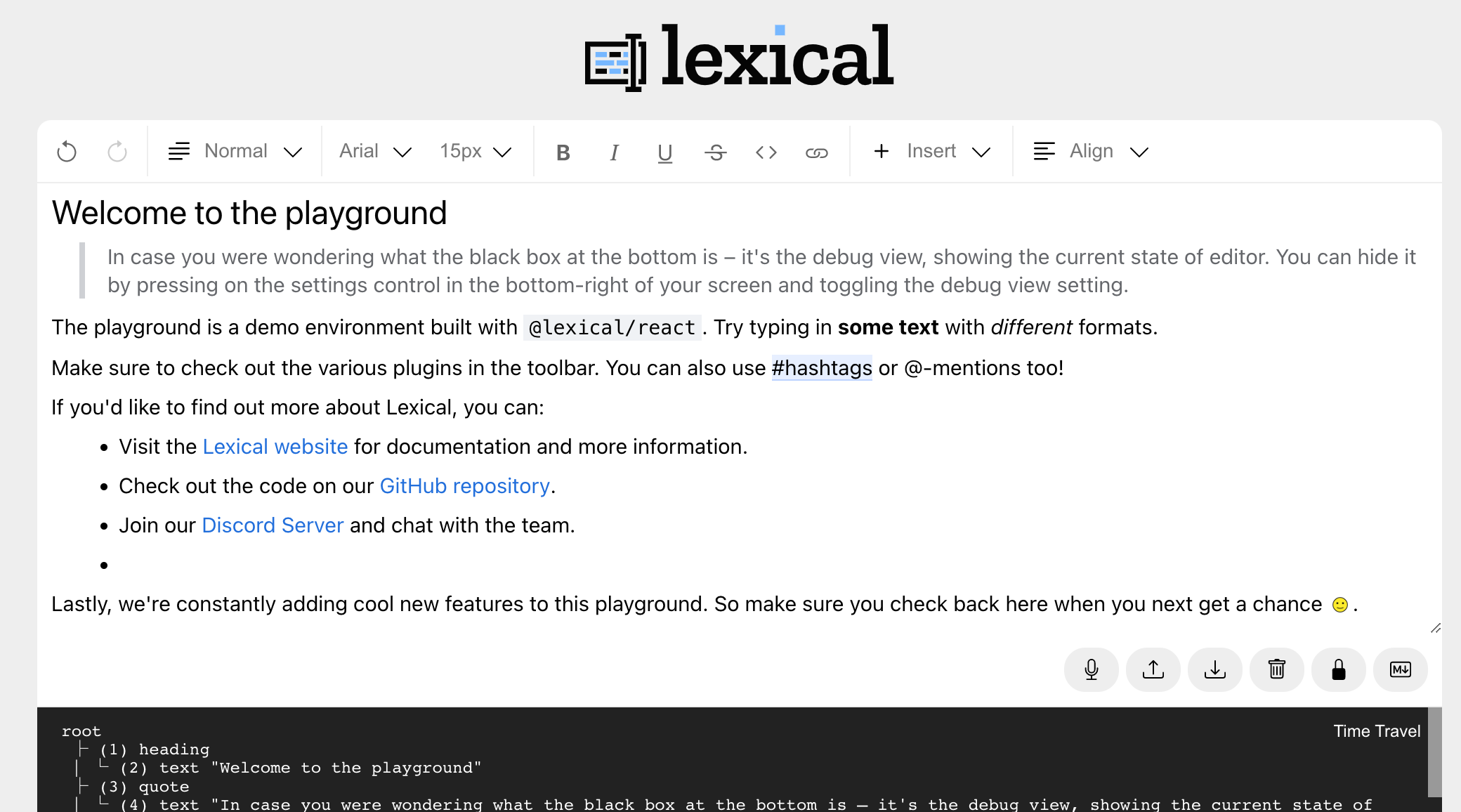1461x812 pixels.
Task: Click the redo arrow icon
Action: pyautogui.click(x=117, y=152)
